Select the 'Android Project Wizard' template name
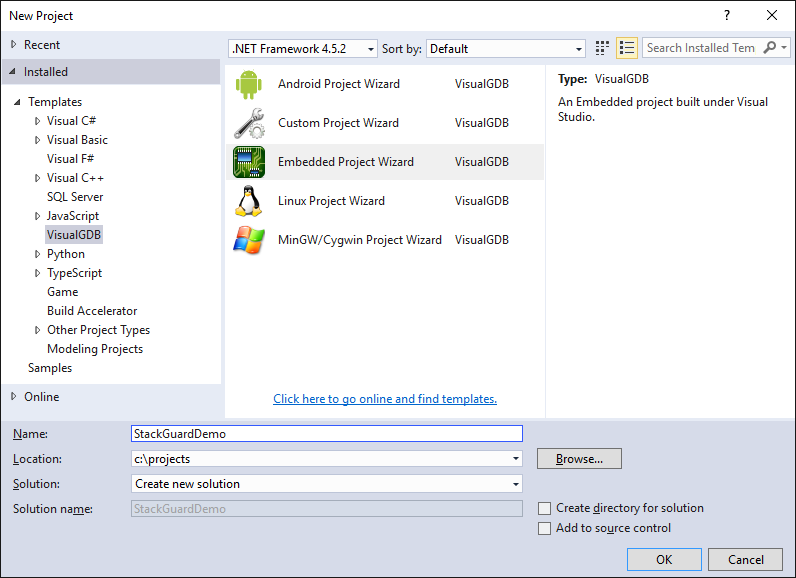The height and width of the screenshot is (578, 796). pos(339,84)
